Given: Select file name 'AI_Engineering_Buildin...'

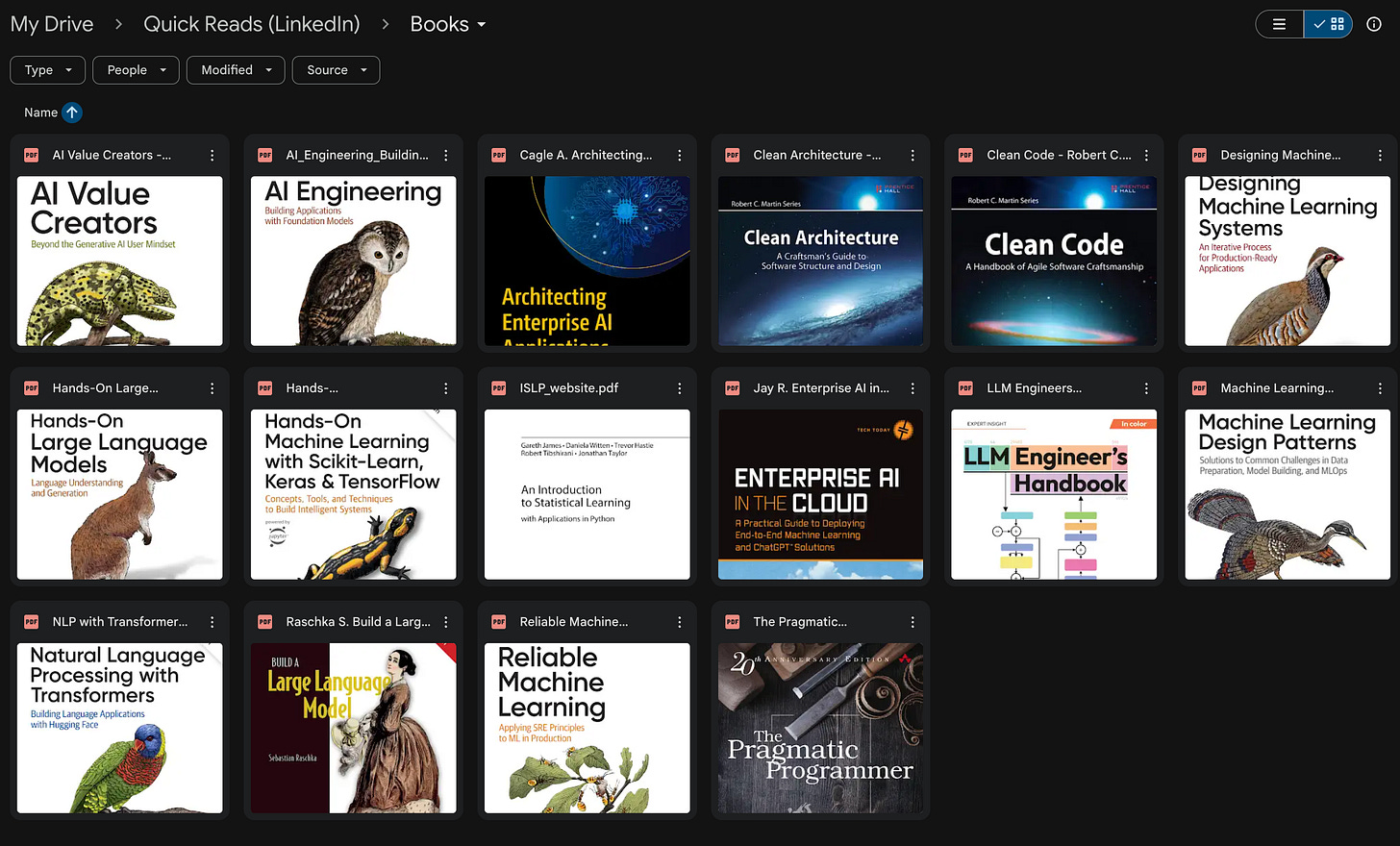Looking at the screenshot, I should tap(357, 155).
